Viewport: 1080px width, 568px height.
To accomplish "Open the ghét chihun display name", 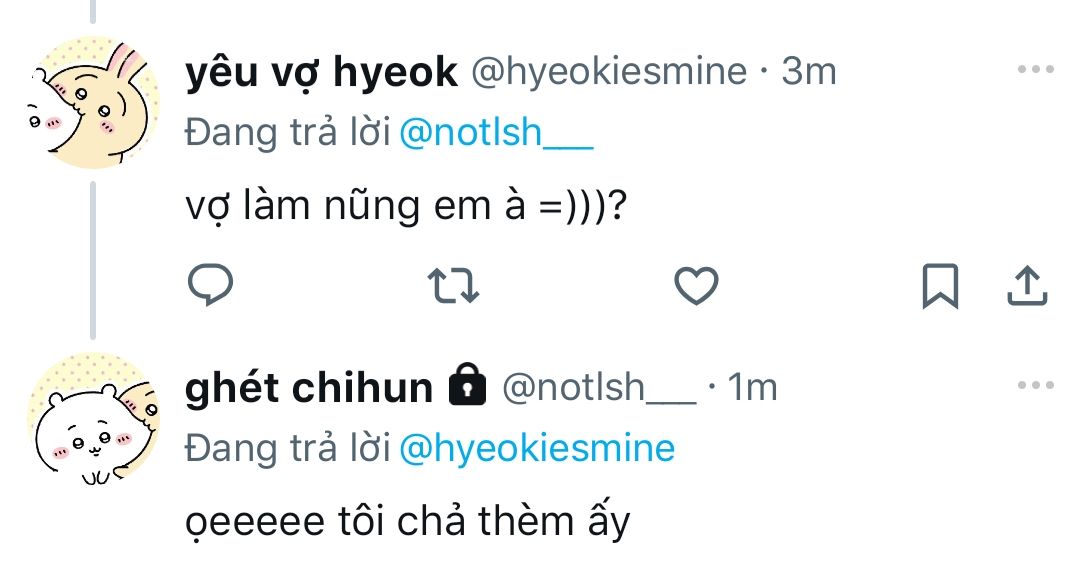I will tap(308, 388).
